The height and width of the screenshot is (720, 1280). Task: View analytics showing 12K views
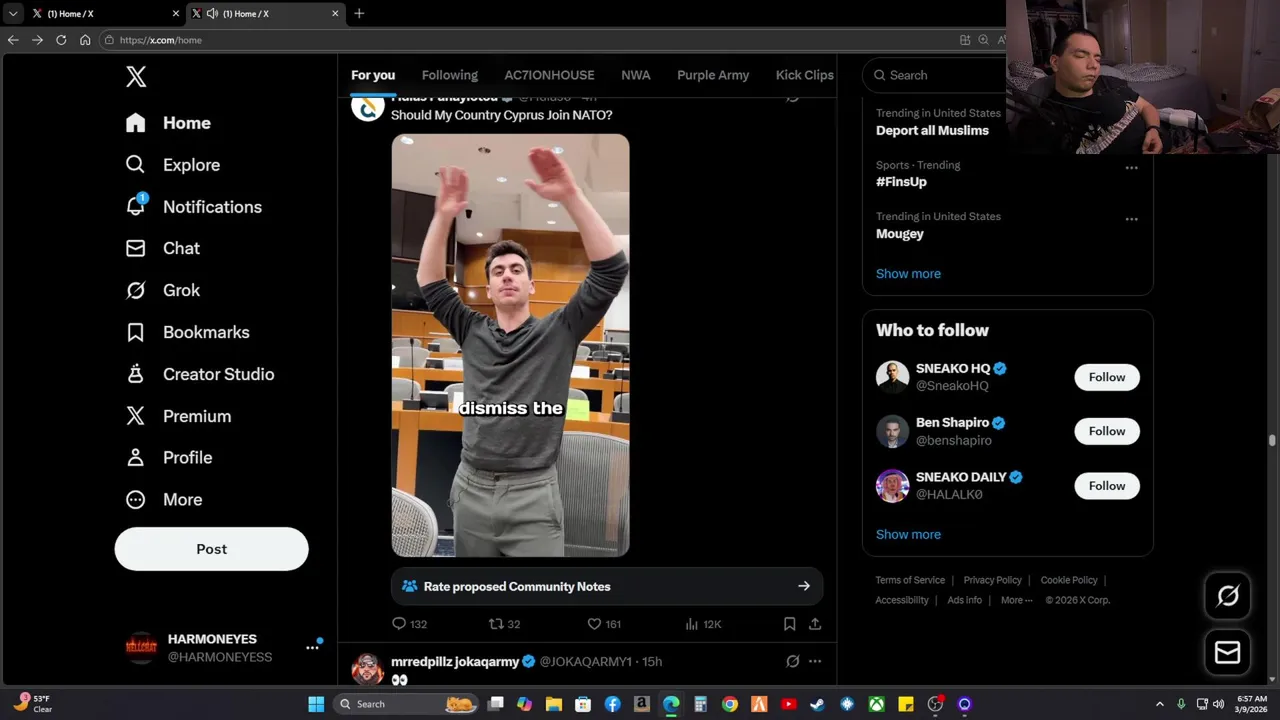click(x=703, y=624)
